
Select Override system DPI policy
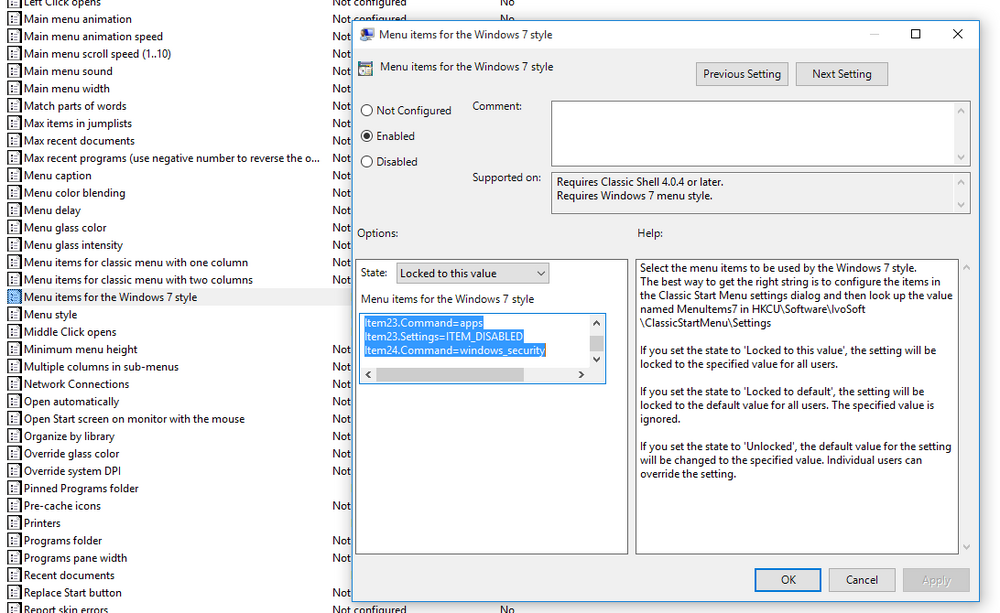pos(72,471)
